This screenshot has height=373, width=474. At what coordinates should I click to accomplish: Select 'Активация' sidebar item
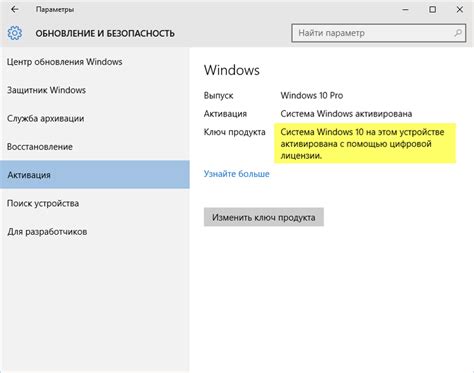point(95,175)
